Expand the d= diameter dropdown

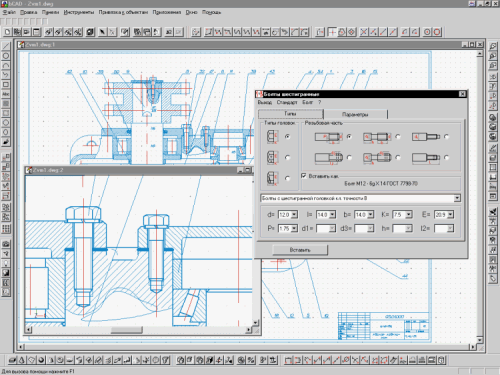tap(294, 215)
